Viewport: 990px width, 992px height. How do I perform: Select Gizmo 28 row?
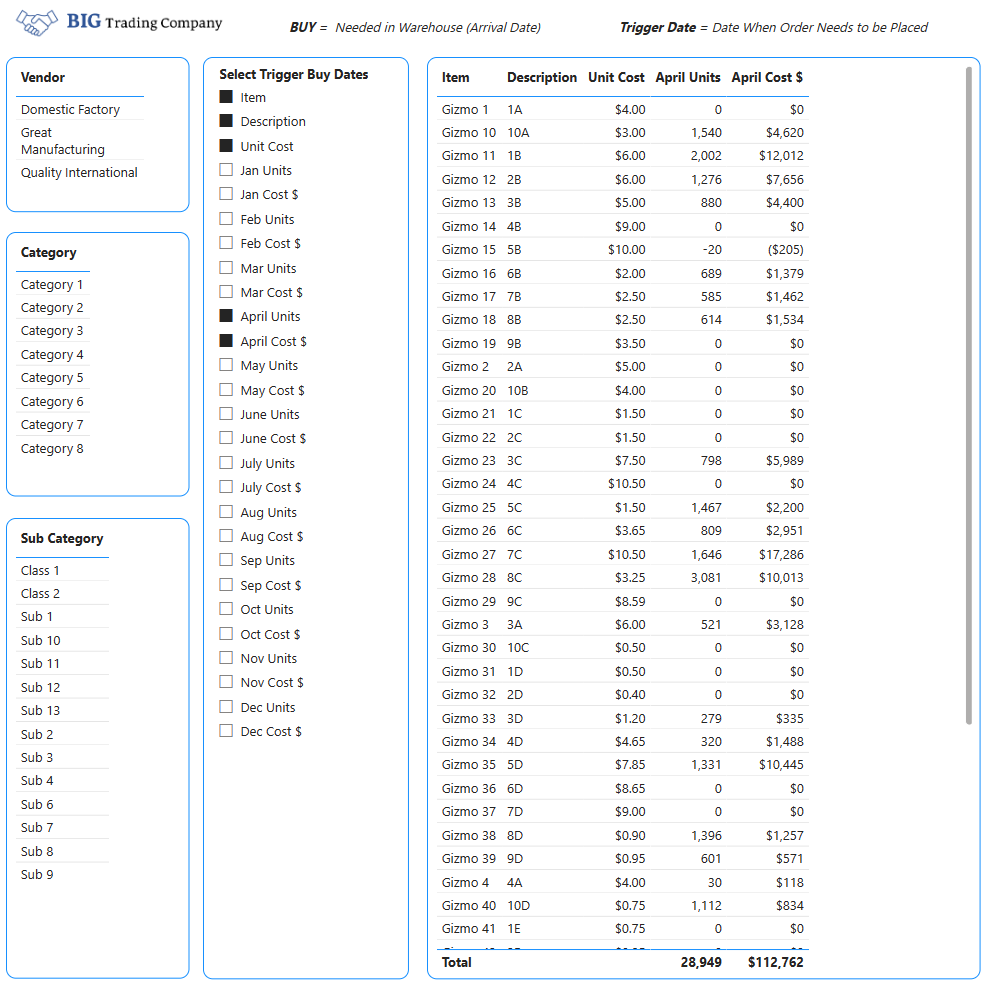(x=469, y=578)
